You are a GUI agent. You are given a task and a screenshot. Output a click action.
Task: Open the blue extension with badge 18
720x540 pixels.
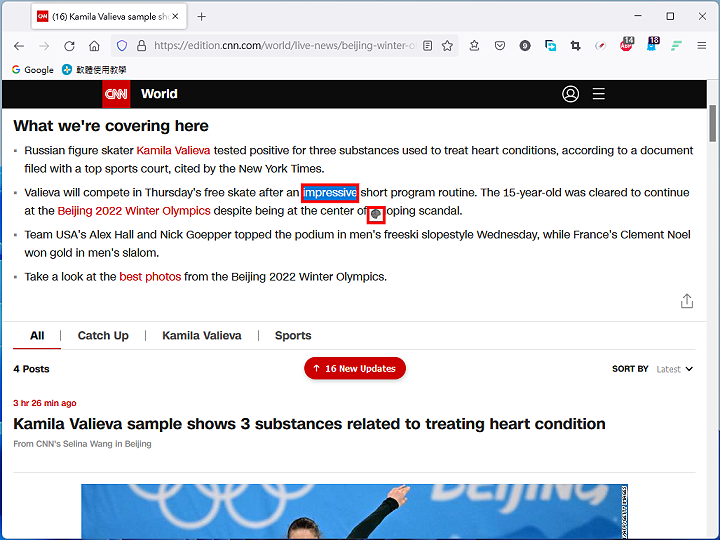pyautogui.click(x=652, y=44)
